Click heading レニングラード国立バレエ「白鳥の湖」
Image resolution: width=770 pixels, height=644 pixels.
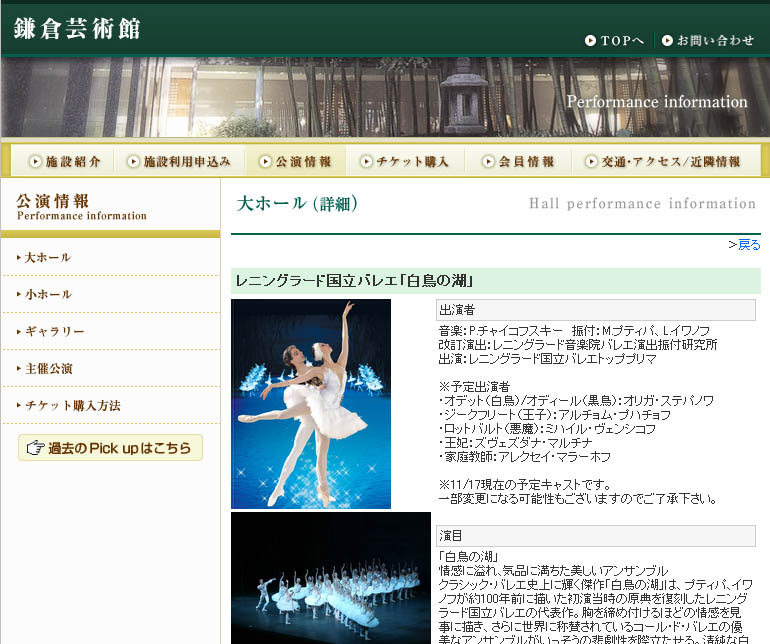point(354,280)
